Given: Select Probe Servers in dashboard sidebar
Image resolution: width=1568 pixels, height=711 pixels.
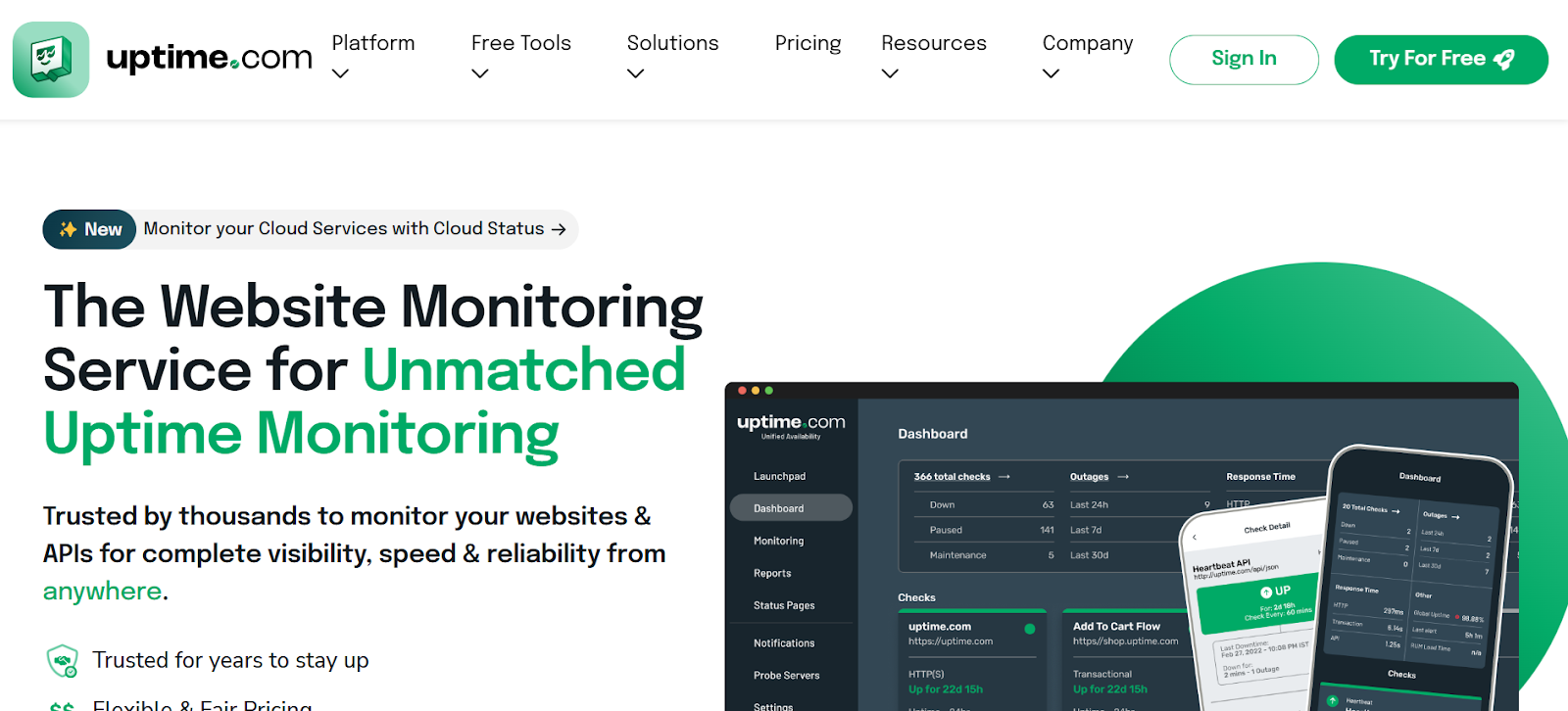Looking at the screenshot, I should tap(786, 676).
